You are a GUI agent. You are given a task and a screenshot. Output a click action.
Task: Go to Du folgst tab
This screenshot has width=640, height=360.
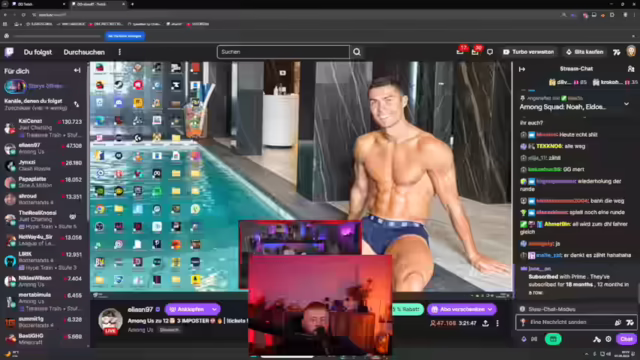point(38,52)
